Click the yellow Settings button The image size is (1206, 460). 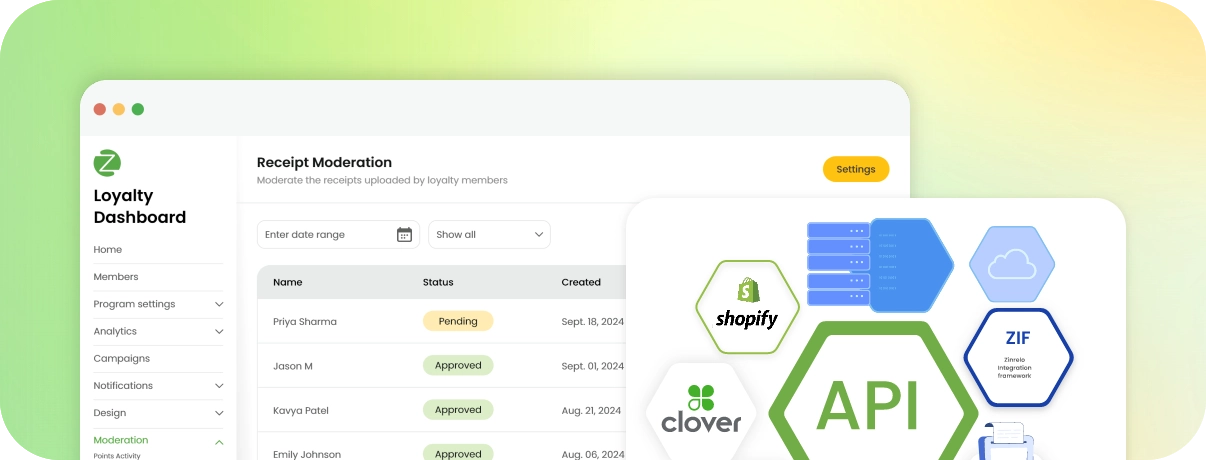(856, 169)
